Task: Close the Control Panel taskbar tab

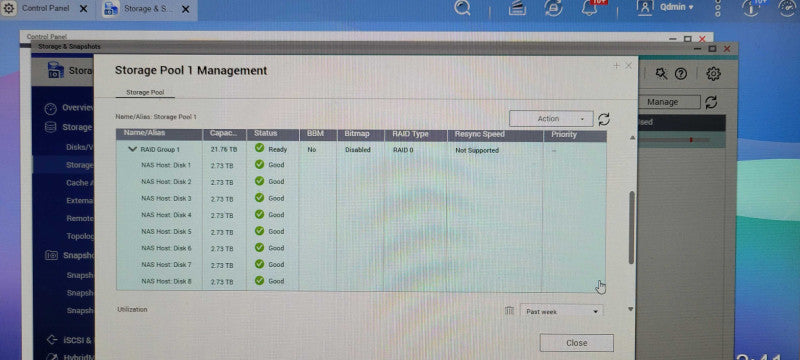Action: click(x=84, y=9)
